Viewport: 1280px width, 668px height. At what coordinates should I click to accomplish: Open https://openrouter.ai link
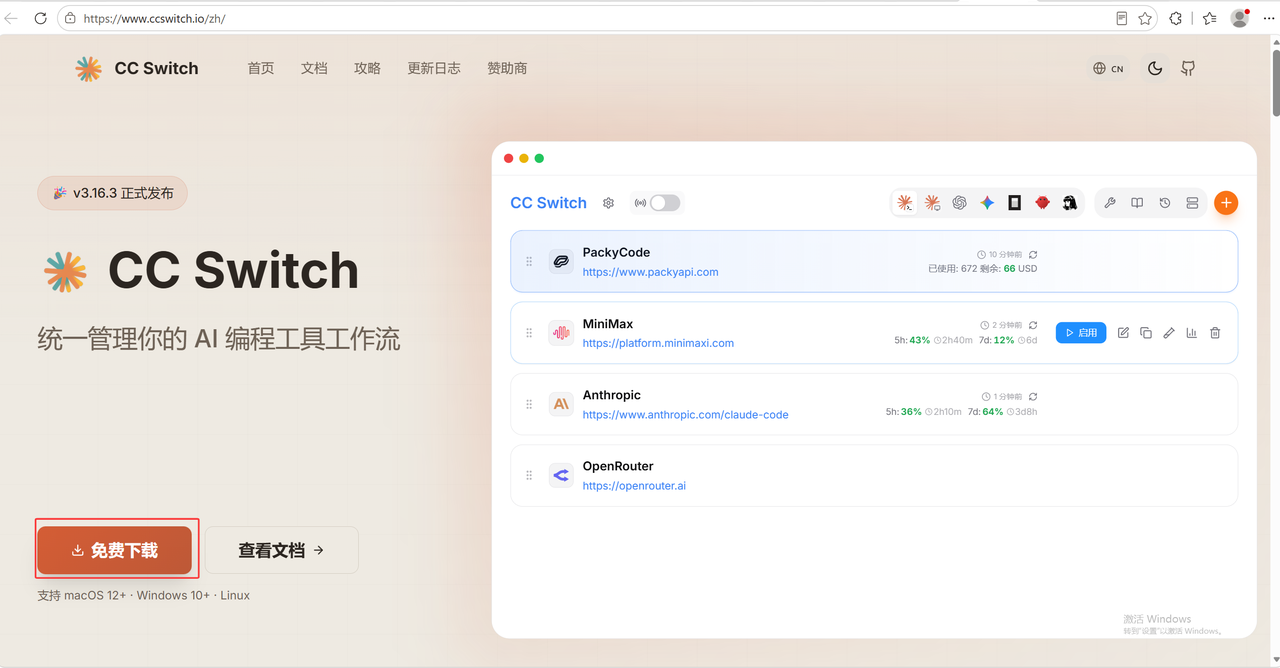[634, 486]
